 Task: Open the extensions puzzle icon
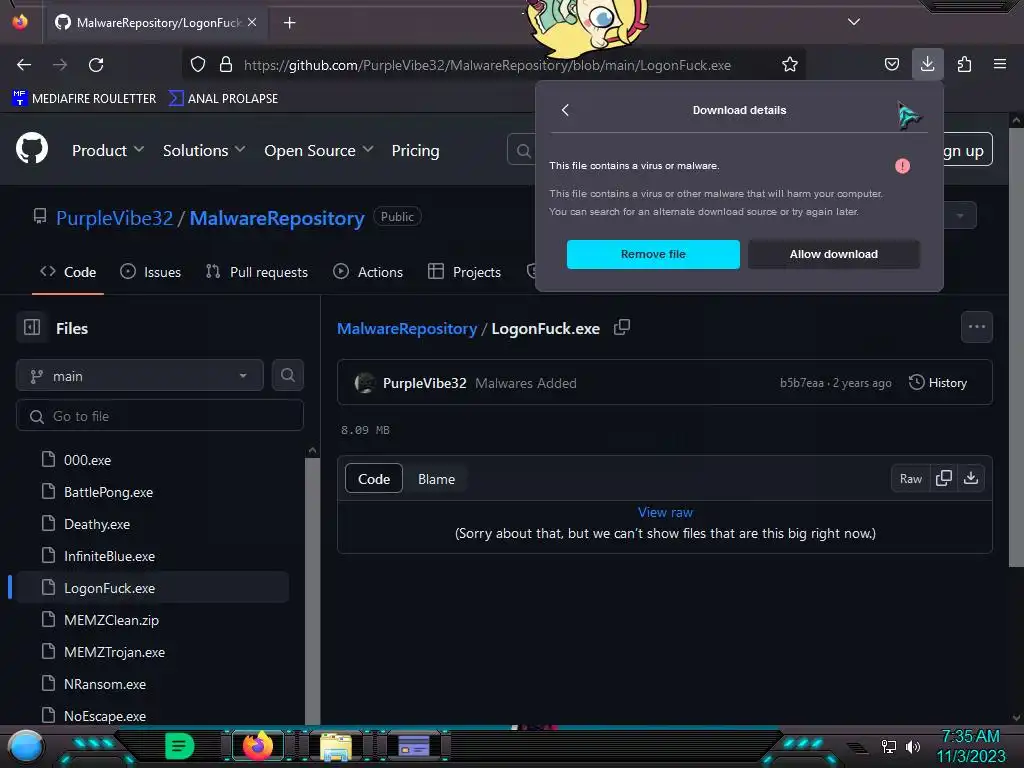tap(964, 65)
